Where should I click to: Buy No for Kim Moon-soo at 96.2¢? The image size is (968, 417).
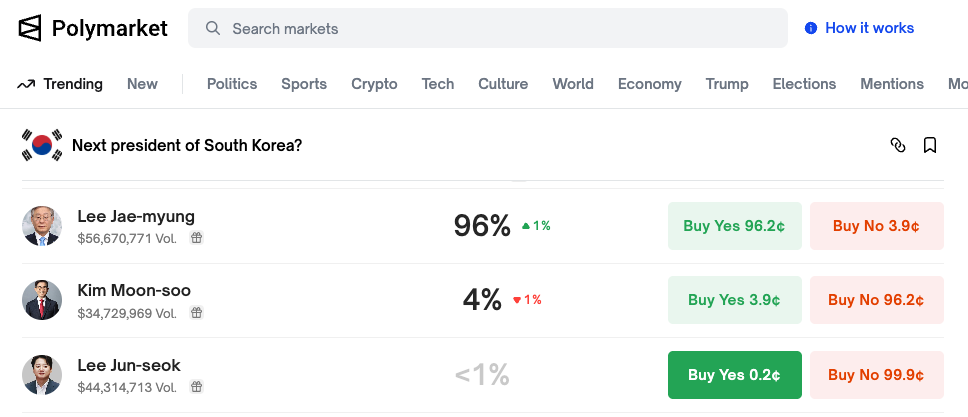pos(876,300)
